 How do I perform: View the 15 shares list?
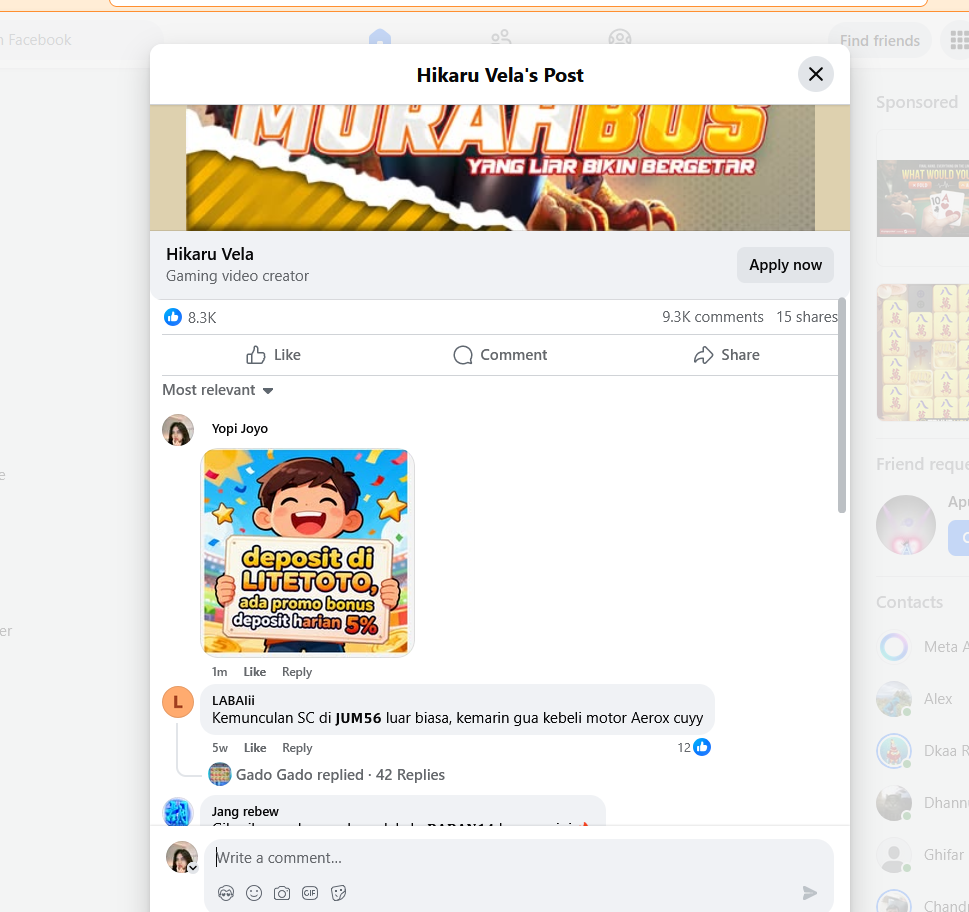tap(806, 317)
